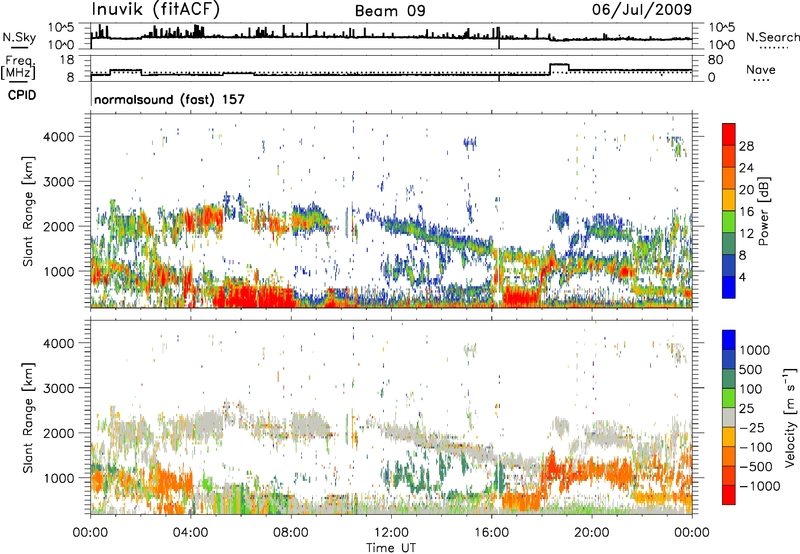The image size is (800, 554).
Task: Click the '-1000' velocity colorbar tick
Action: pos(760,486)
